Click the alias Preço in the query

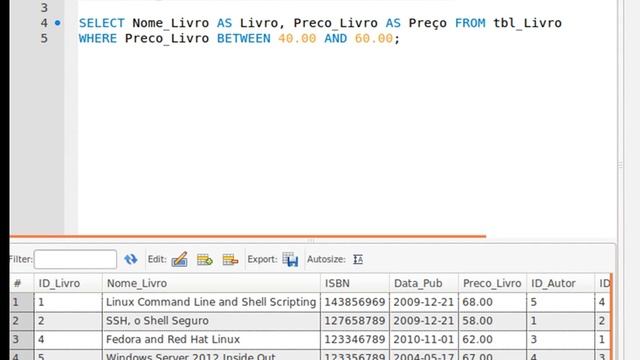428,23
